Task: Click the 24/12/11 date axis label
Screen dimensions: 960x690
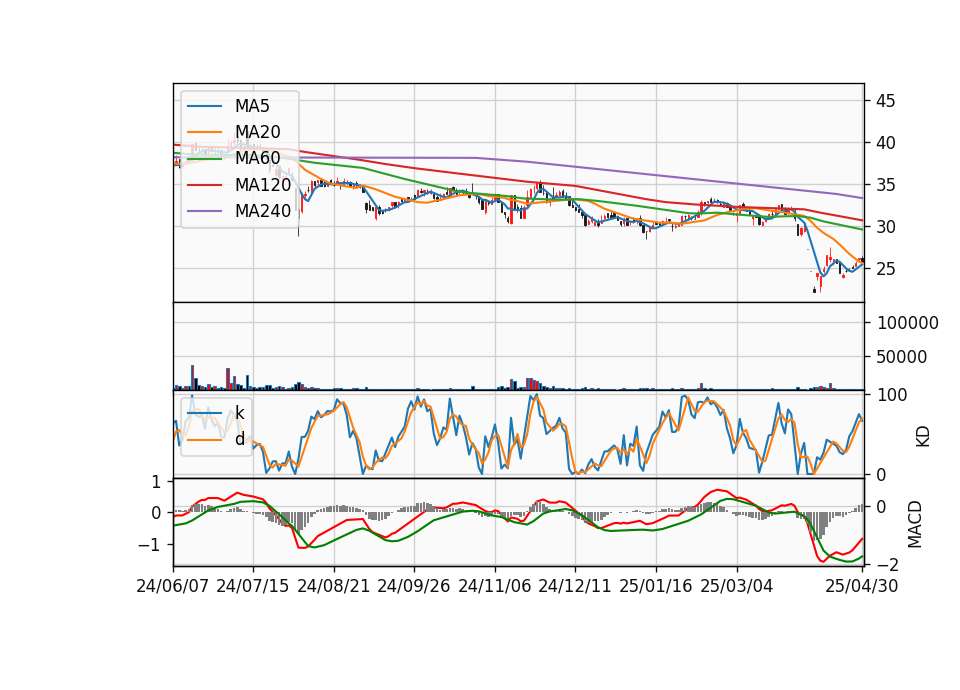Action: point(575,586)
